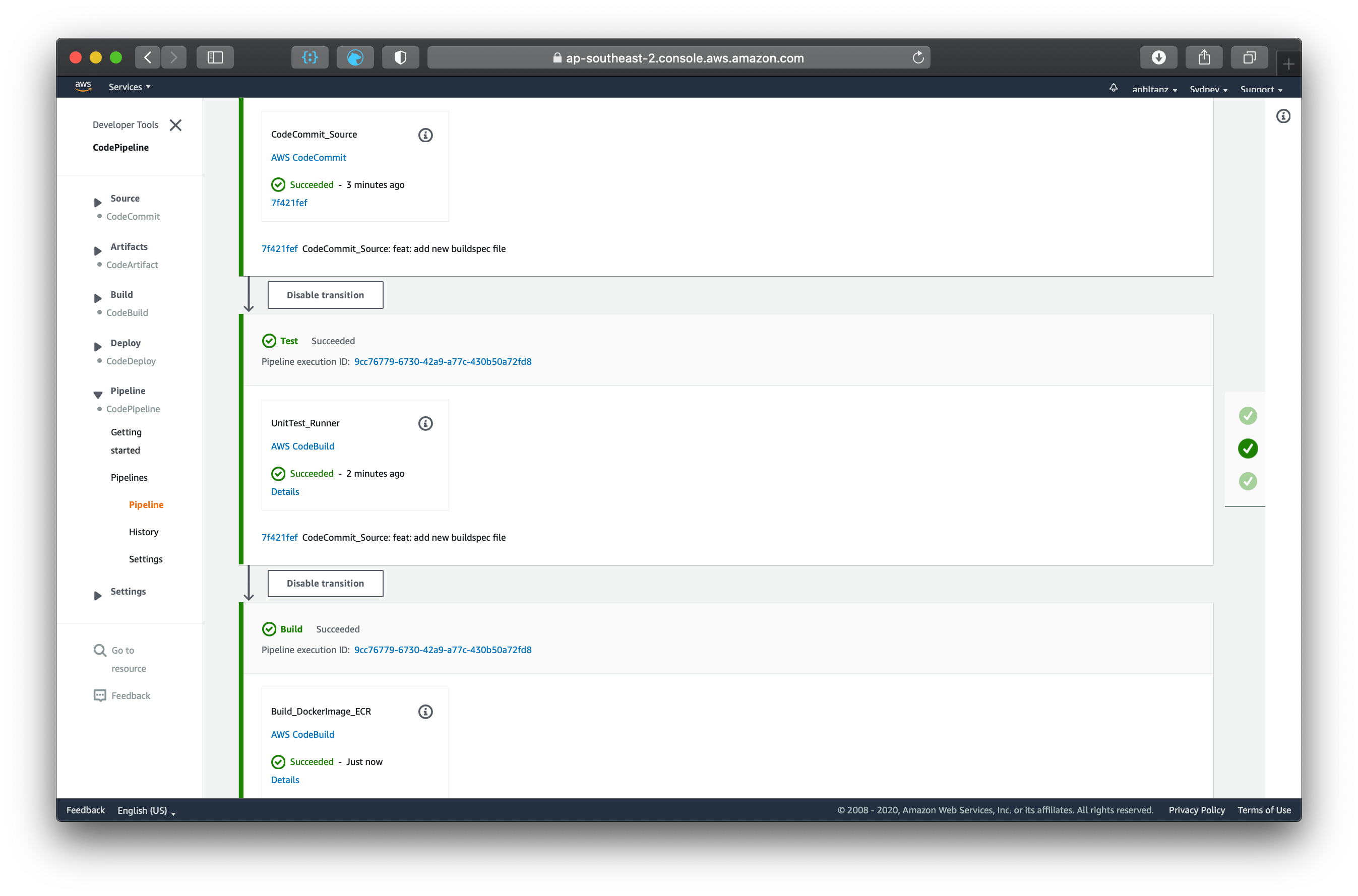Open pipeline History

144,532
